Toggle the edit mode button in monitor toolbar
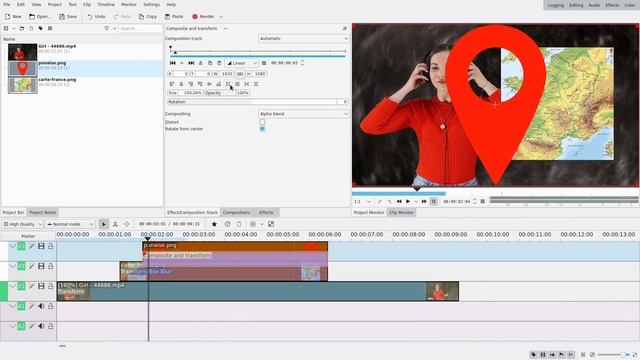The width and height of the screenshot is (640, 360). coord(434,202)
